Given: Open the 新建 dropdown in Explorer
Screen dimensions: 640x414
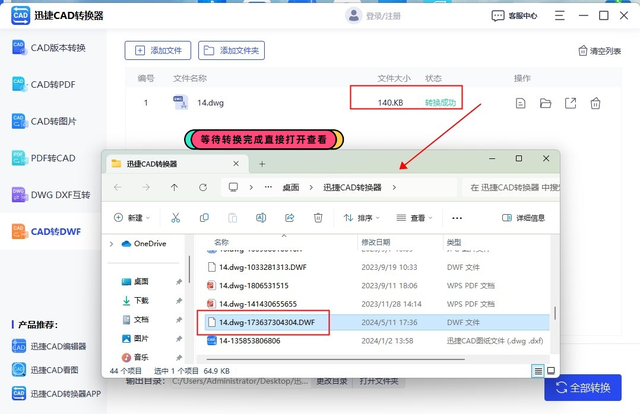Looking at the screenshot, I should point(132,218).
